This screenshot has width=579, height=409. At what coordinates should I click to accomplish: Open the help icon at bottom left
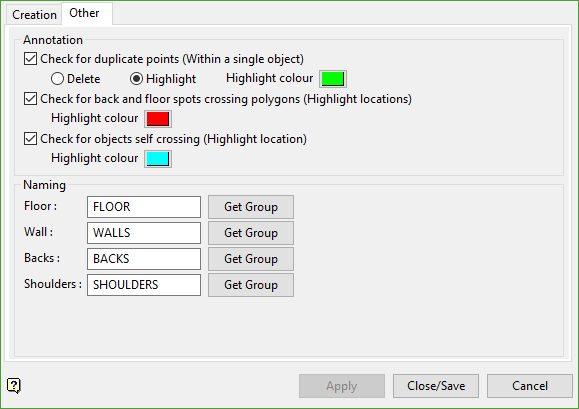pos(14,386)
